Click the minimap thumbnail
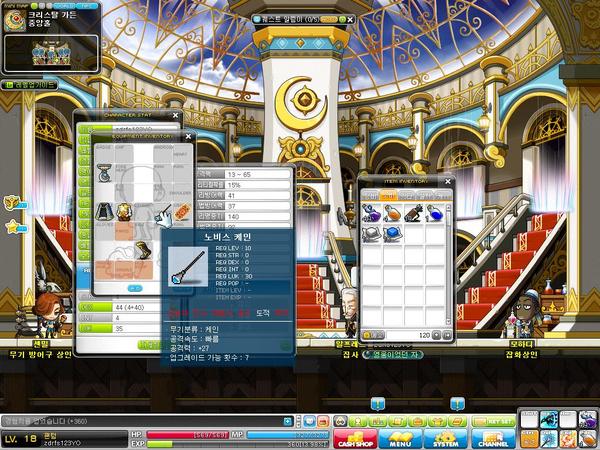Screen dimensions: 600x450 pyautogui.click(x=51, y=54)
